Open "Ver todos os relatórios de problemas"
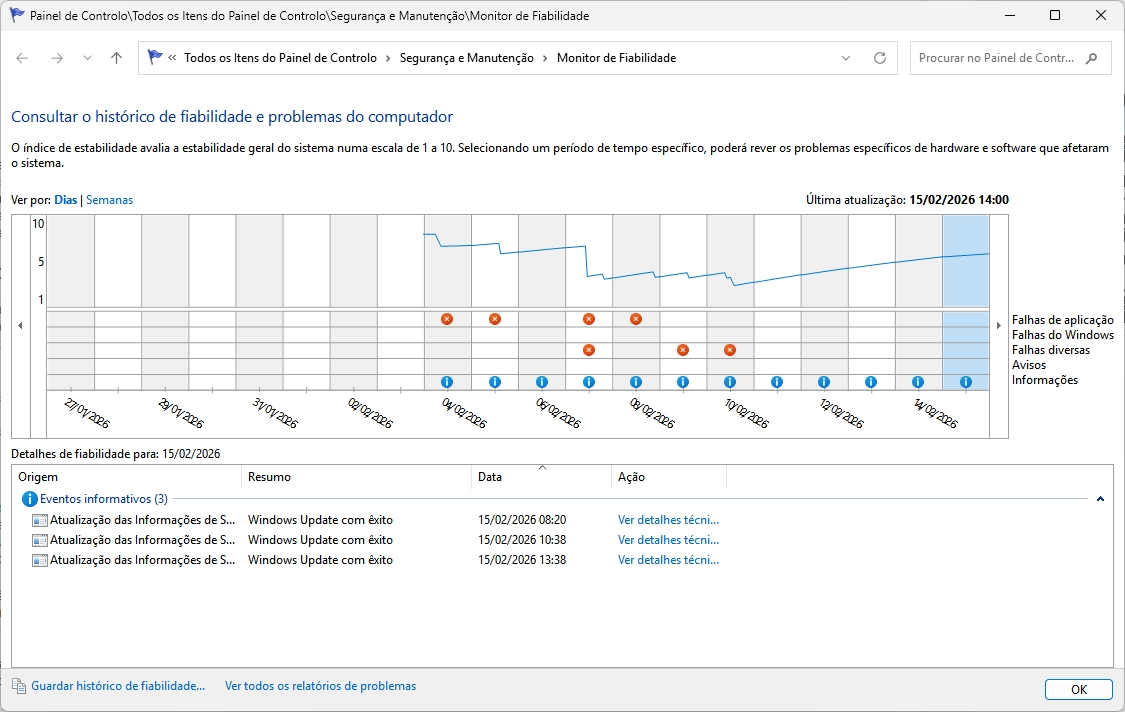 tap(320, 686)
